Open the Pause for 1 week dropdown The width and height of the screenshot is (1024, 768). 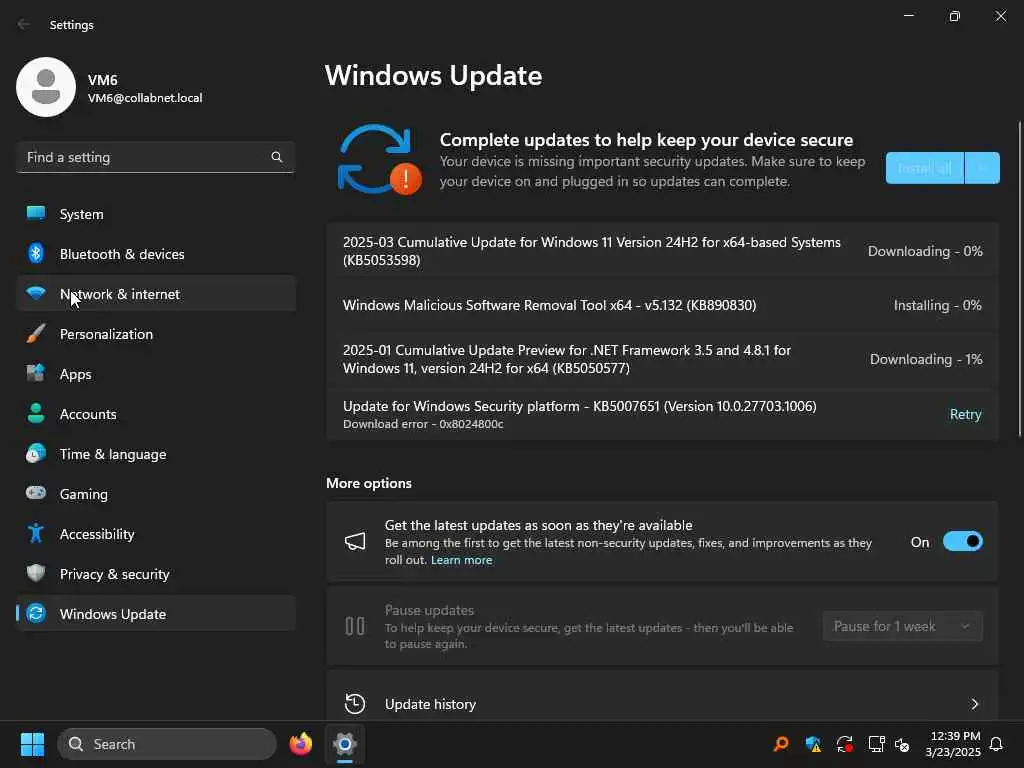coord(903,626)
